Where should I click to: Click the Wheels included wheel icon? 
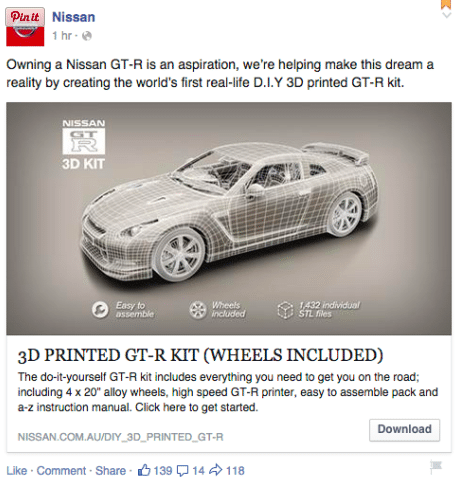point(198,310)
